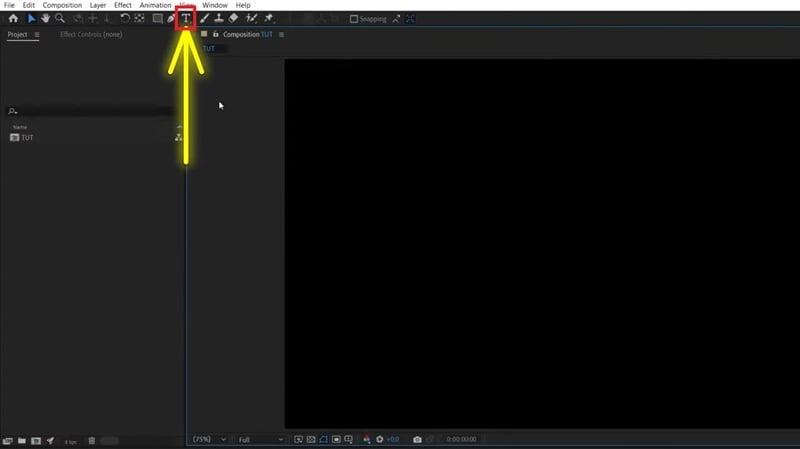Screen dimensions: 800x449
Task: Open the File menu
Action: (9, 5)
